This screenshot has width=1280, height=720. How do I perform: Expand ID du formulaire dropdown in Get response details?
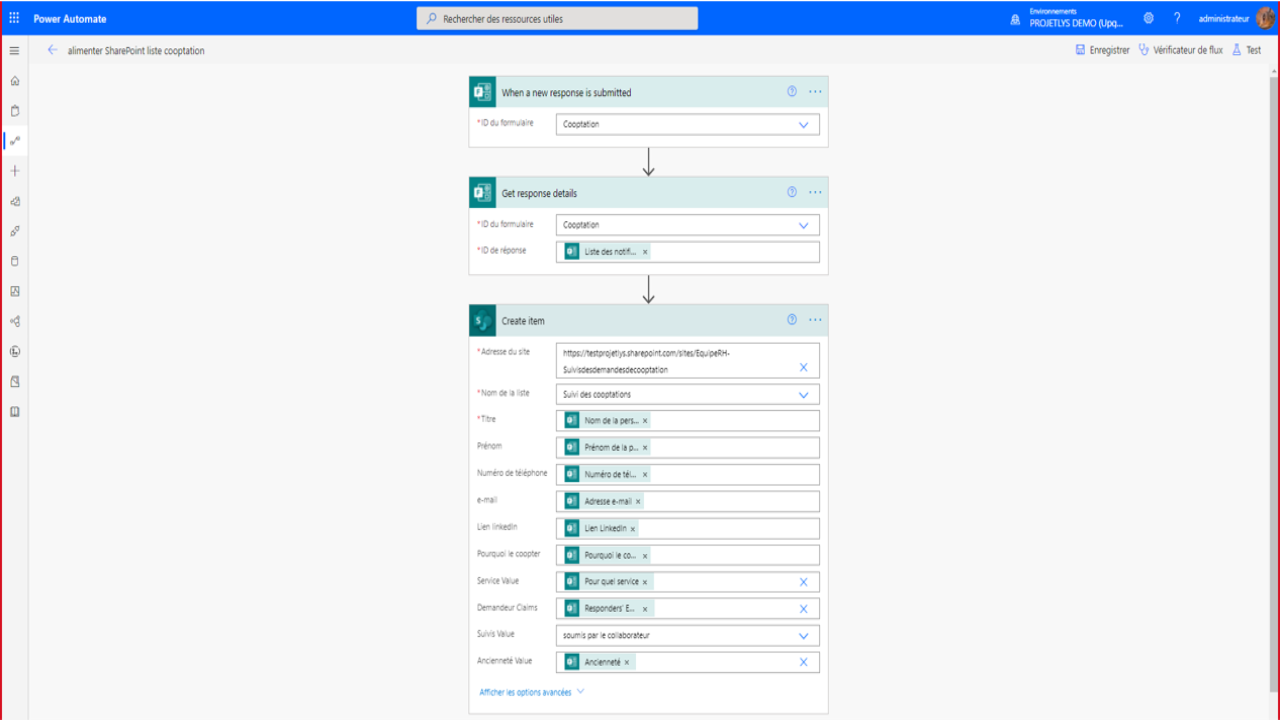point(803,225)
